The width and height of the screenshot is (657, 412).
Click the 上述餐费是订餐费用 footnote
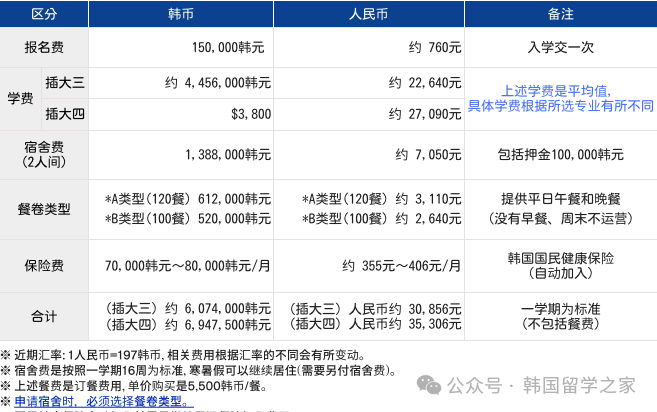point(134,386)
